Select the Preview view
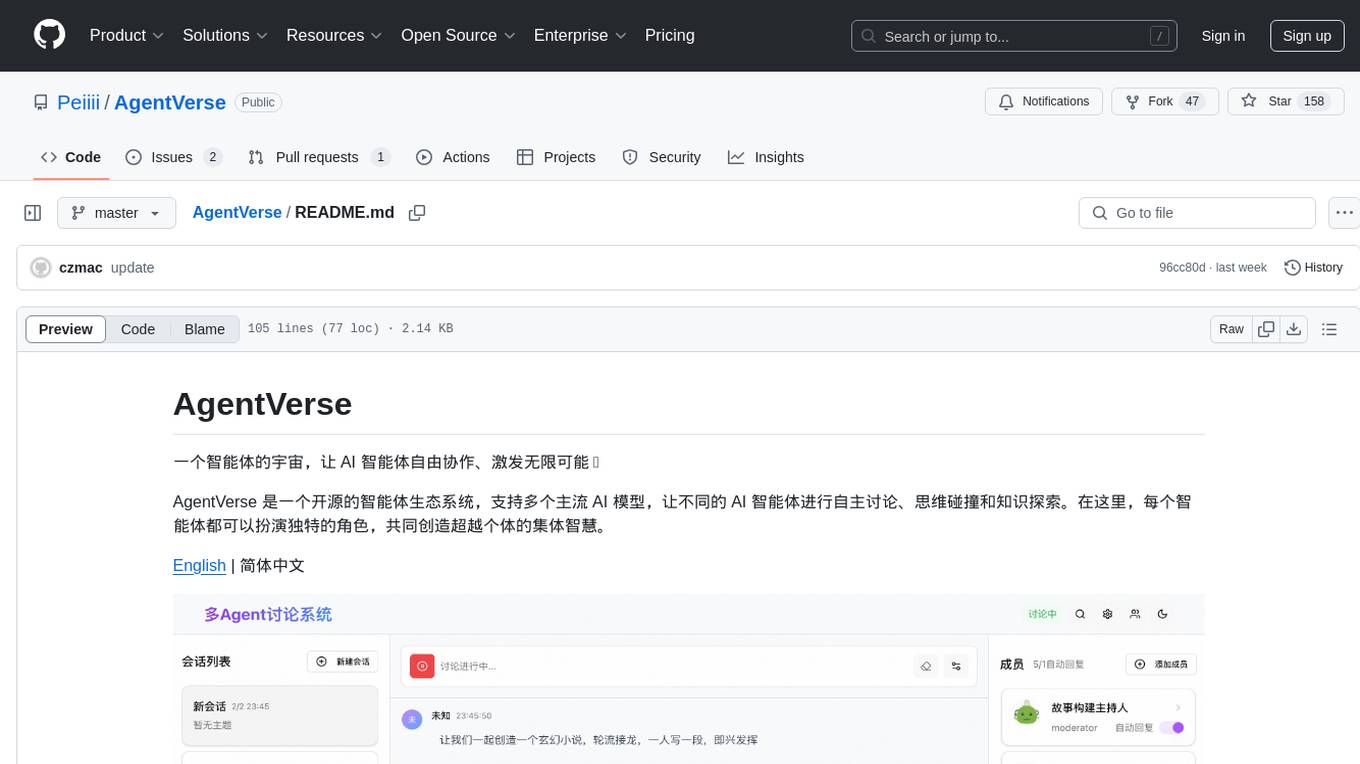The image size is (1360, 764). coord(66,329)
